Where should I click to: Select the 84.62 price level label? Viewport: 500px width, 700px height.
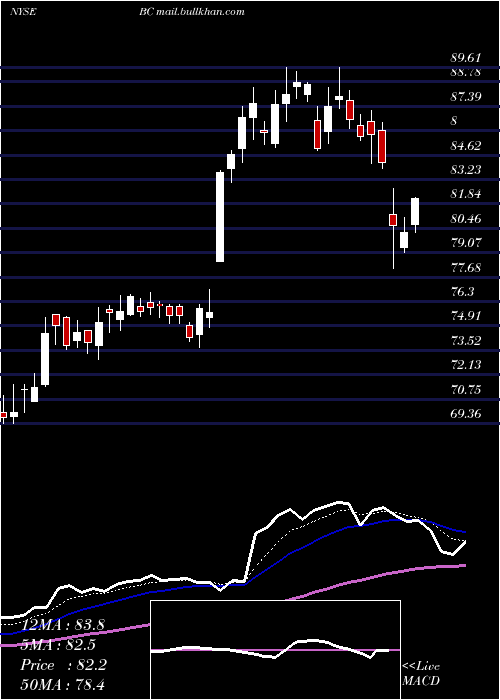click(466, 146)
